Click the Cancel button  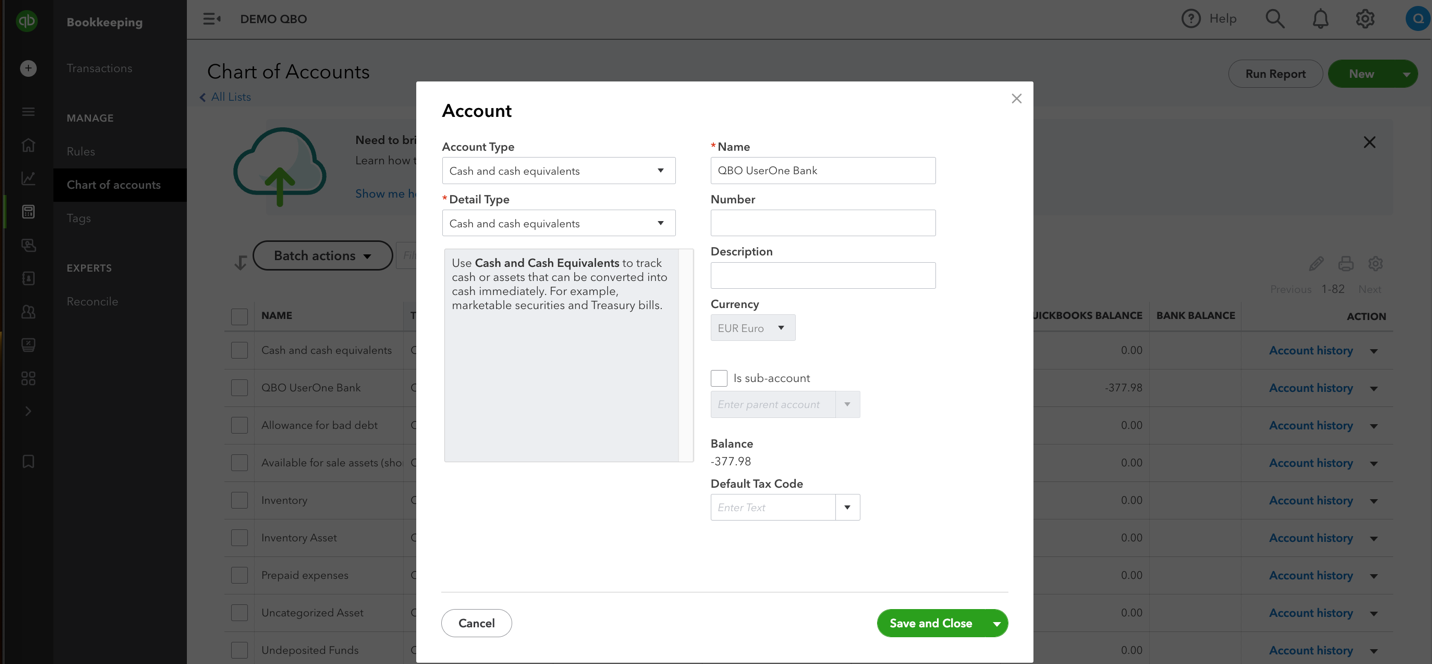tap(476, 623)
